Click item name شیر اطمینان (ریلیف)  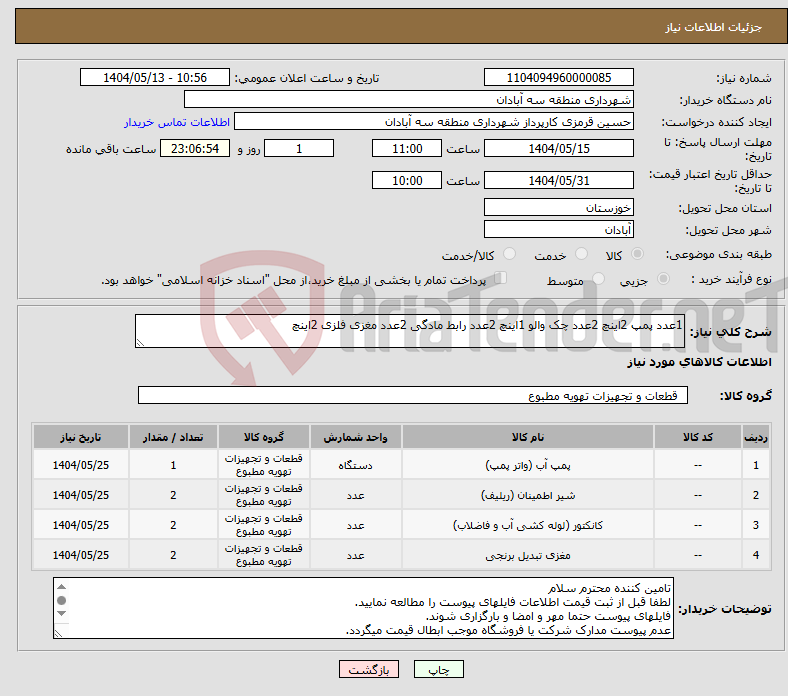(x=528, y=495)
